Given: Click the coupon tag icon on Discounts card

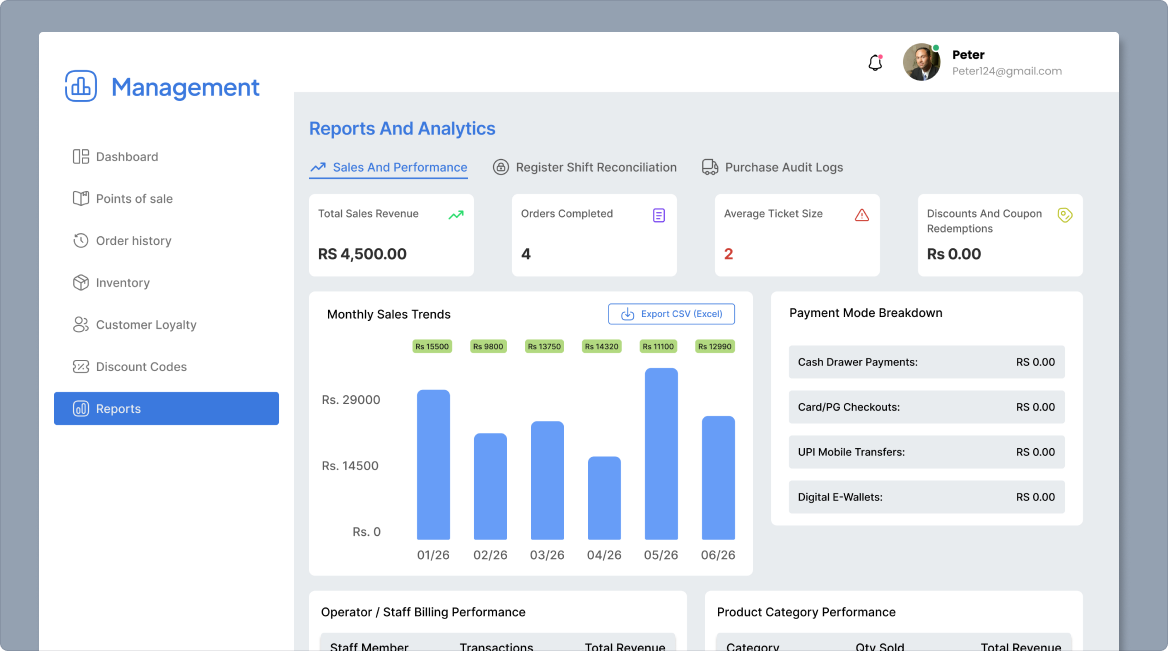Looking at the screenshot, I should tap(1065, 215).
